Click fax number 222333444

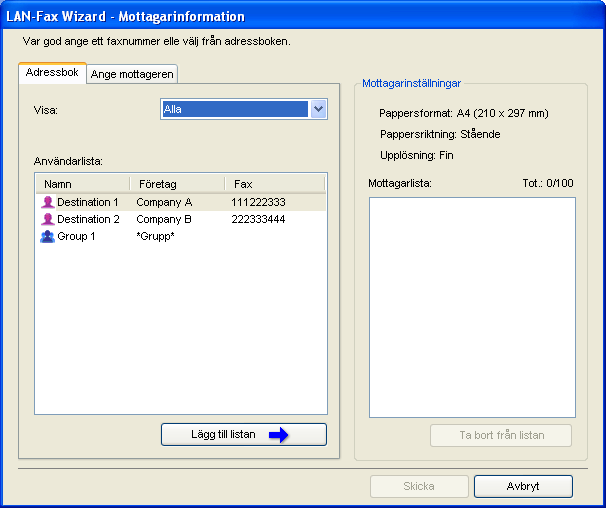point(258,219)
